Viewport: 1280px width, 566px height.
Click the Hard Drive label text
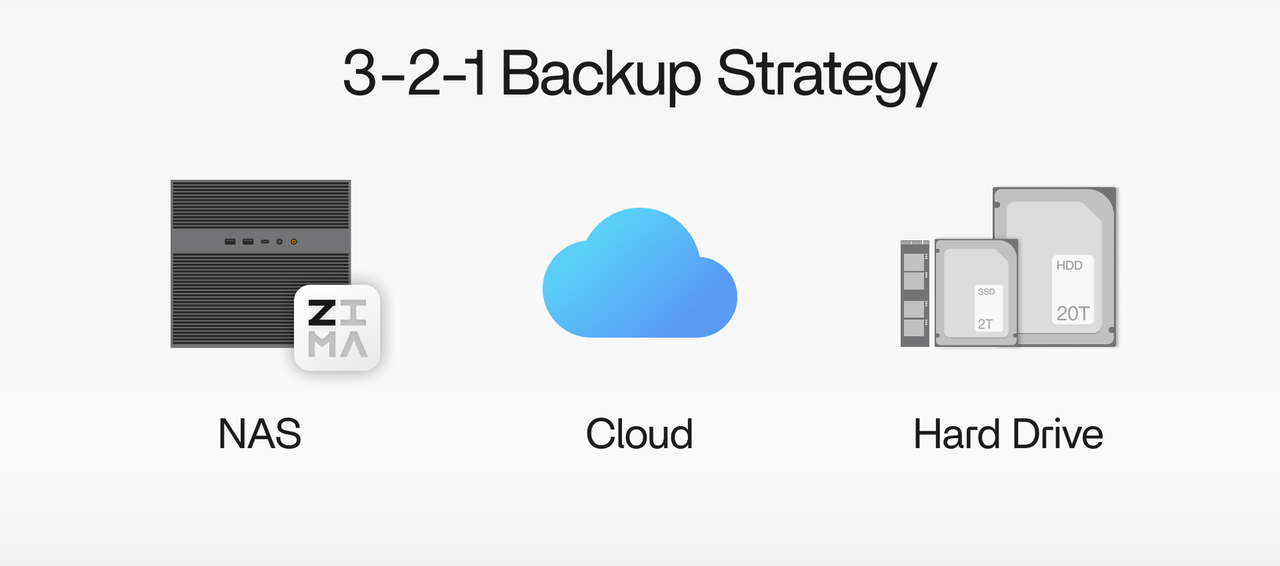[x=1008, y=434]
